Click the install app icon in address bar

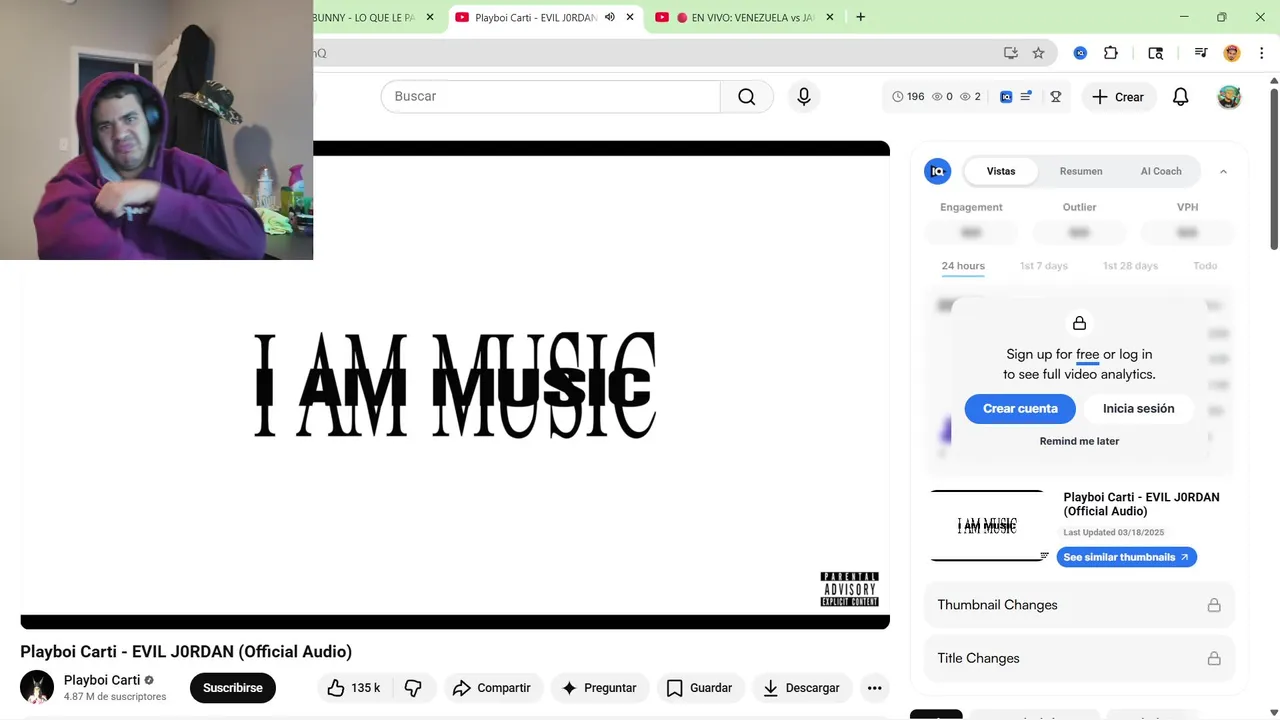1011,53
